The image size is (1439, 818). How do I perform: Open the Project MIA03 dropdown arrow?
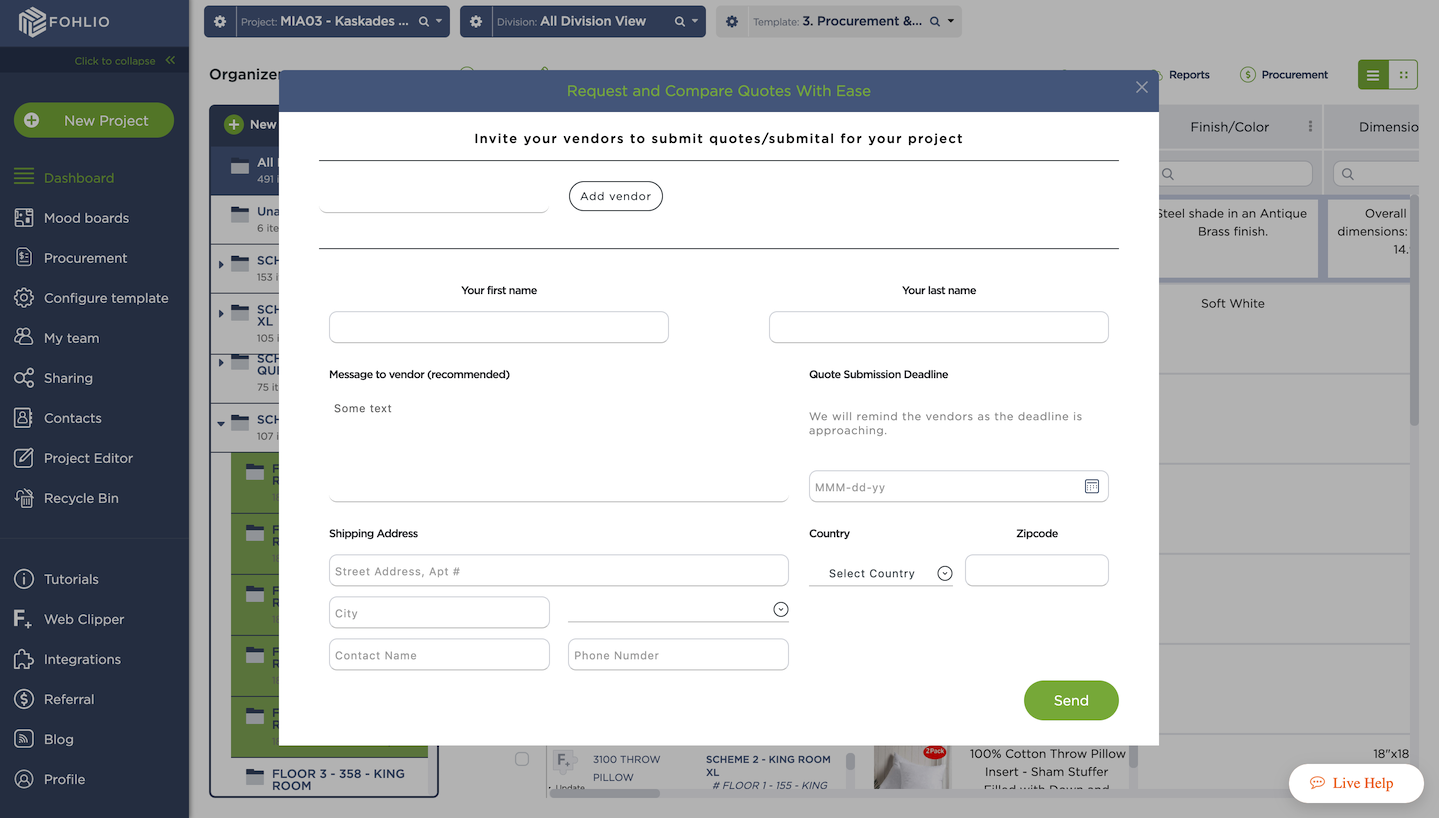(x=439, y=21)
